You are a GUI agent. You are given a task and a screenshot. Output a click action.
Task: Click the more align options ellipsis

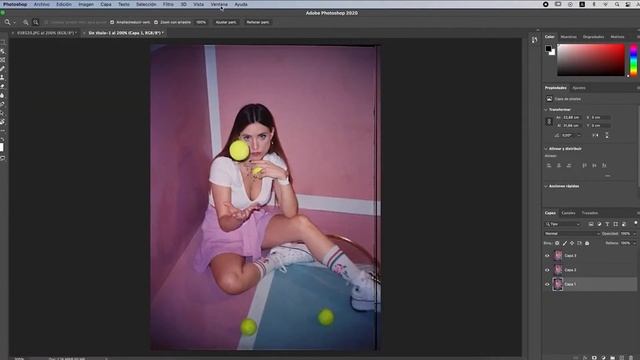[608, 176]
